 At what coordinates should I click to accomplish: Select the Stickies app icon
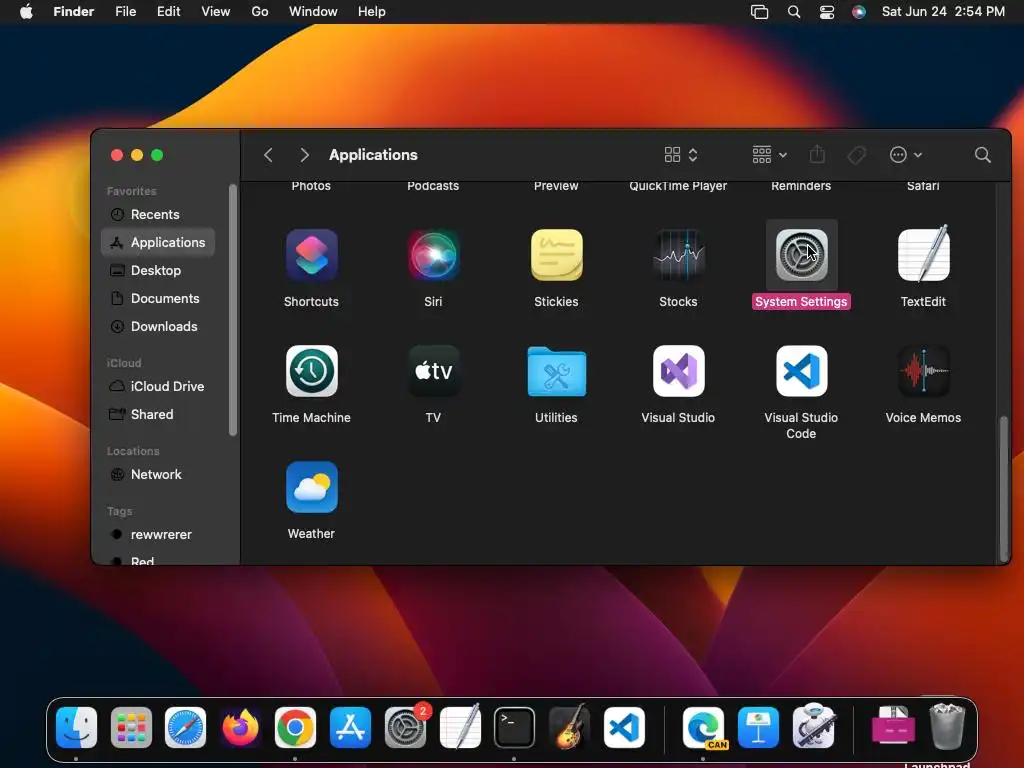point(556,255)
